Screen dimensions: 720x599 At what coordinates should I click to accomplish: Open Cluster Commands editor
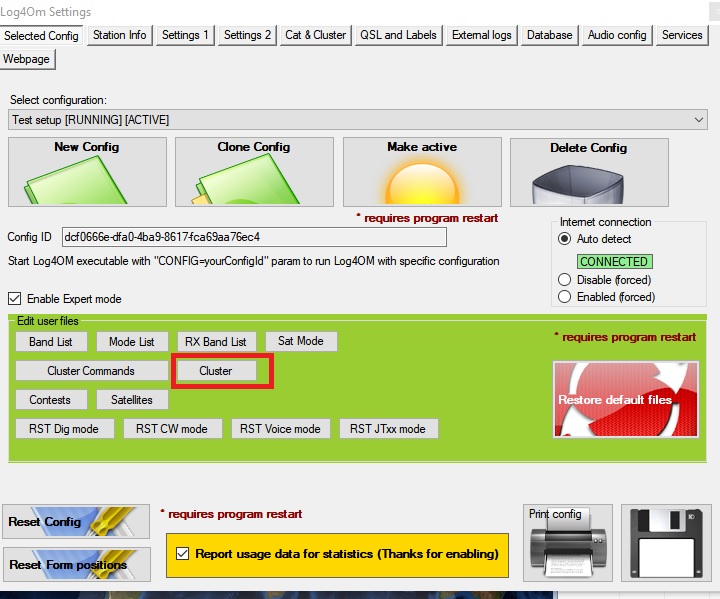click(x=91, y=370)
